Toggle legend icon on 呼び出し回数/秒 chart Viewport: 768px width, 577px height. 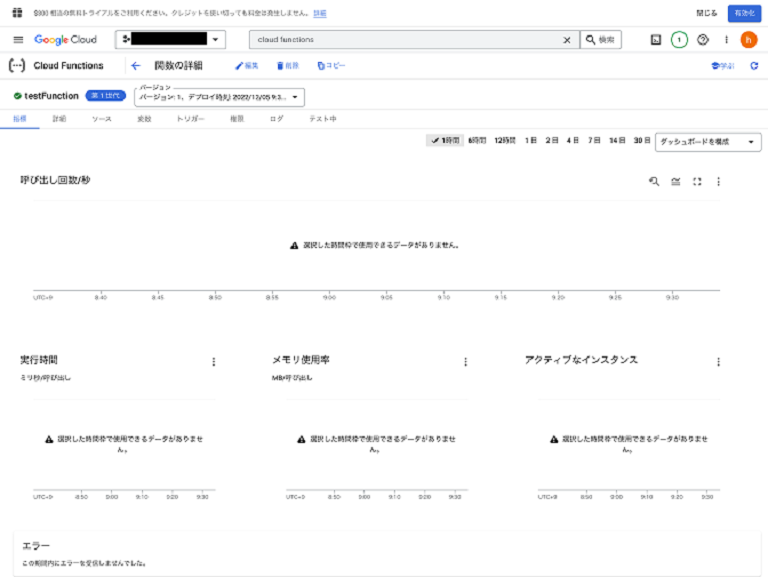(675, 182)
